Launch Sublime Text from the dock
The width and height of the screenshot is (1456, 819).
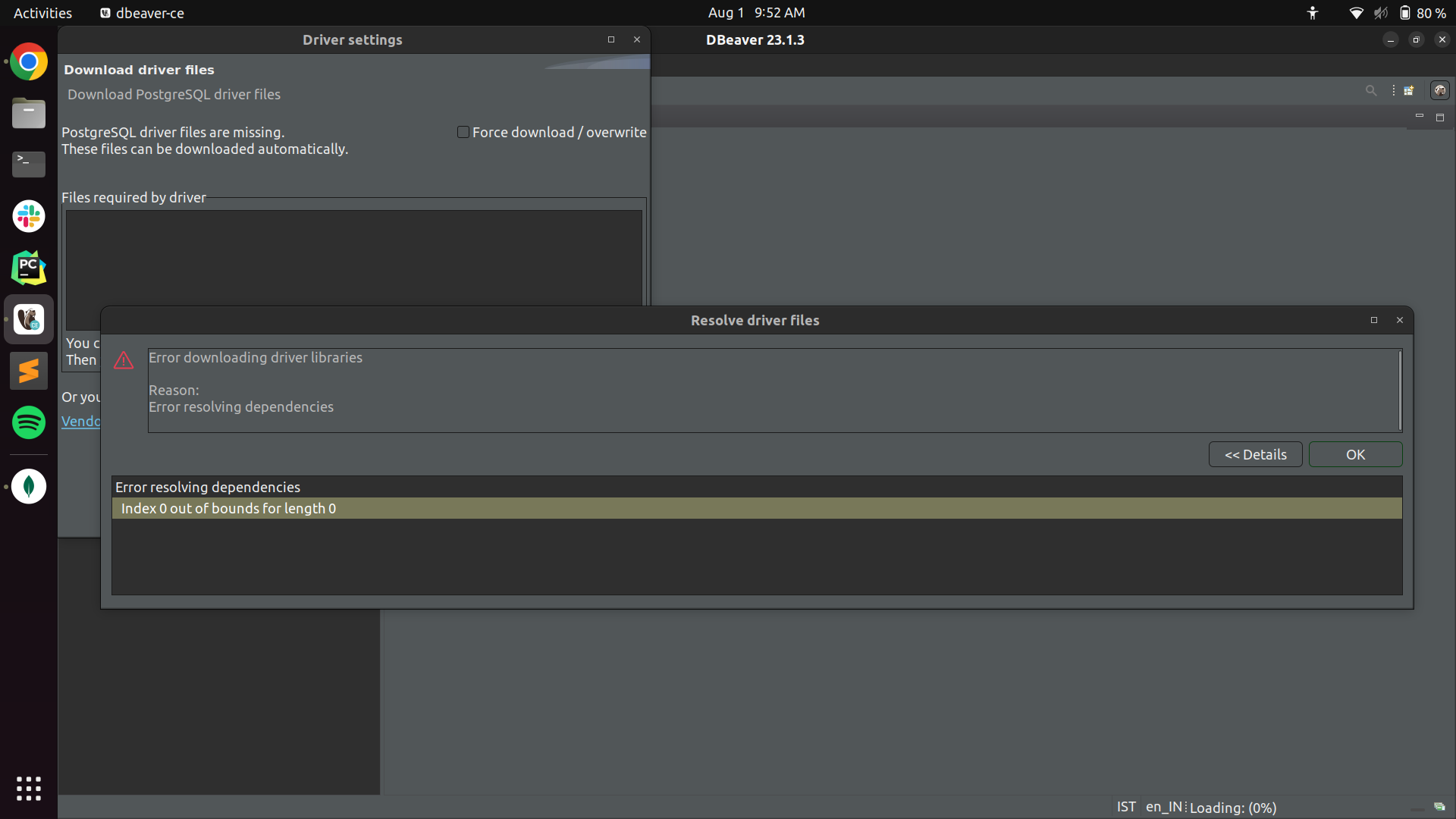[x=28, y=371]
